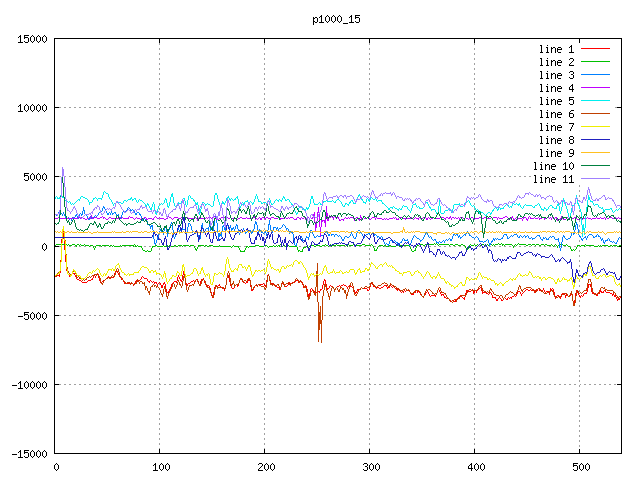
Task: Click the 100 x-axis tick label
Action: pyautogui.click(x=160, y=467)
